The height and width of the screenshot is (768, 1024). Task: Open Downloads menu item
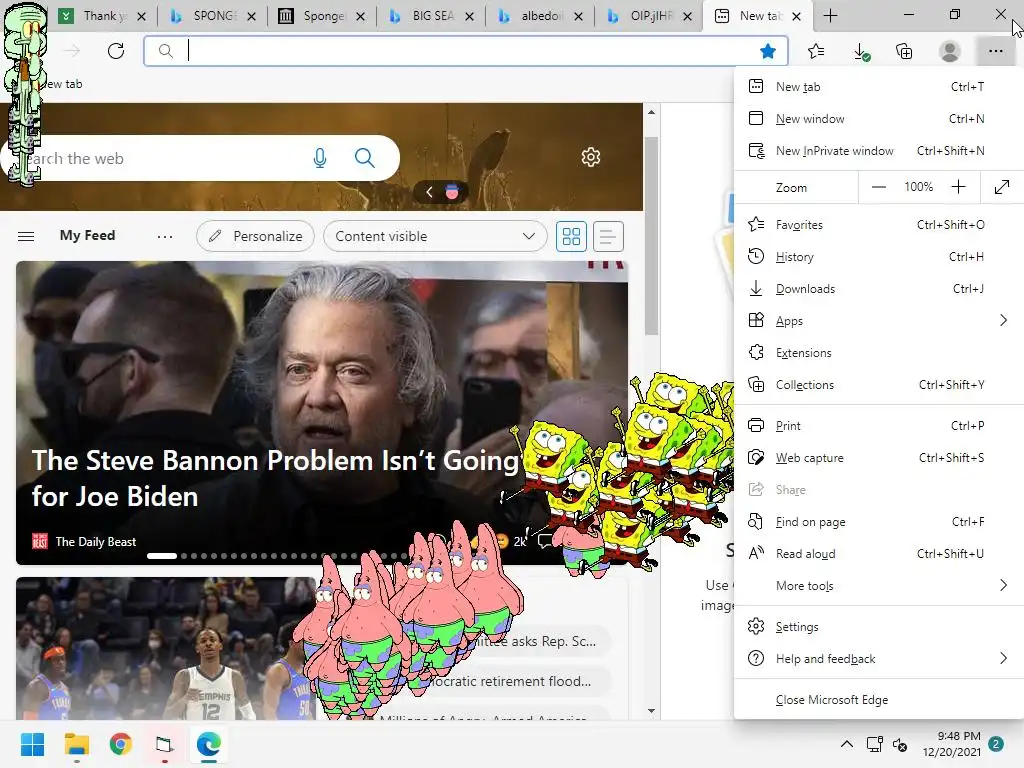(878, 289)
